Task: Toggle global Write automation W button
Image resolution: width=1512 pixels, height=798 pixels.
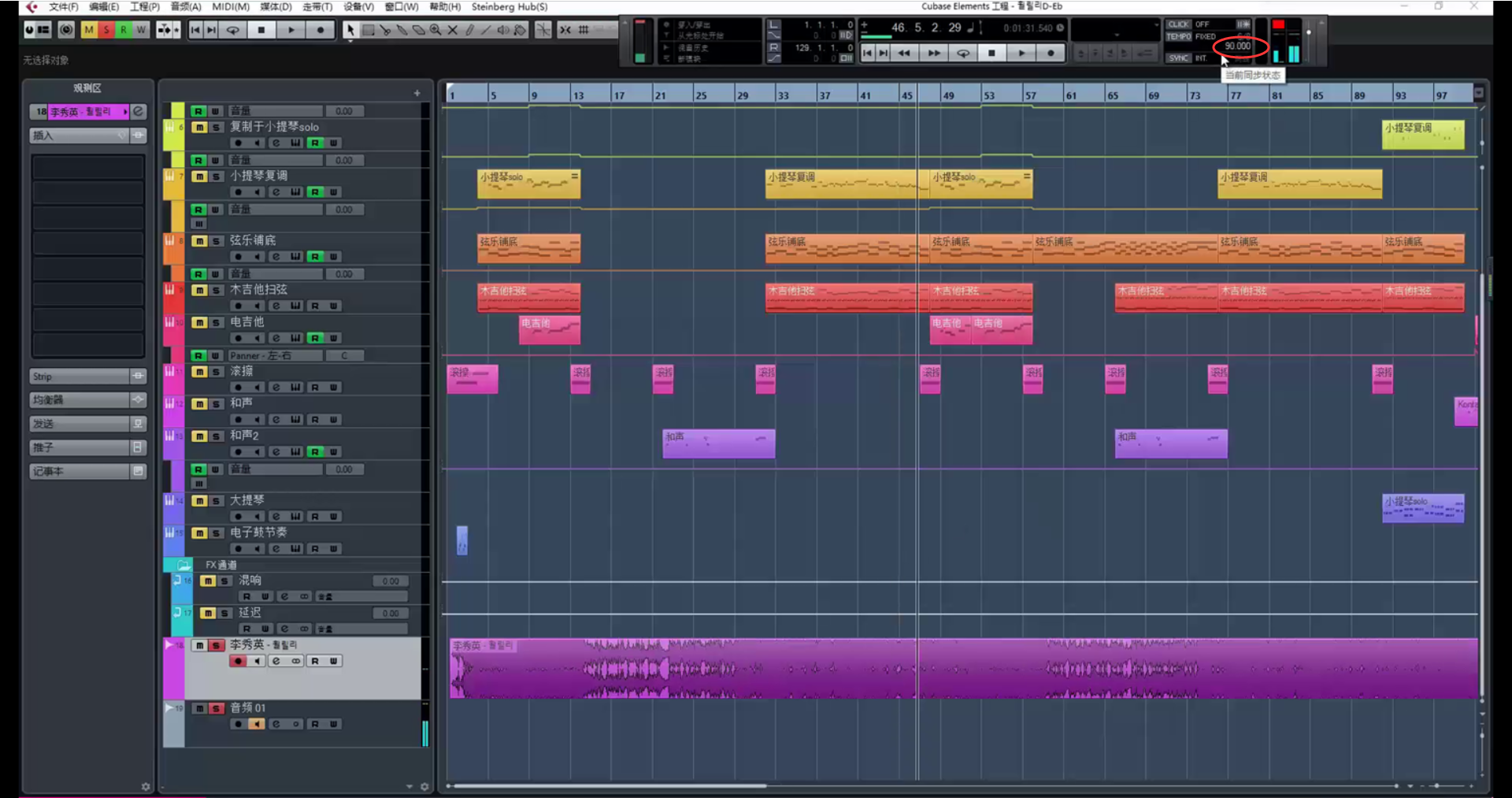Action: 141,30
